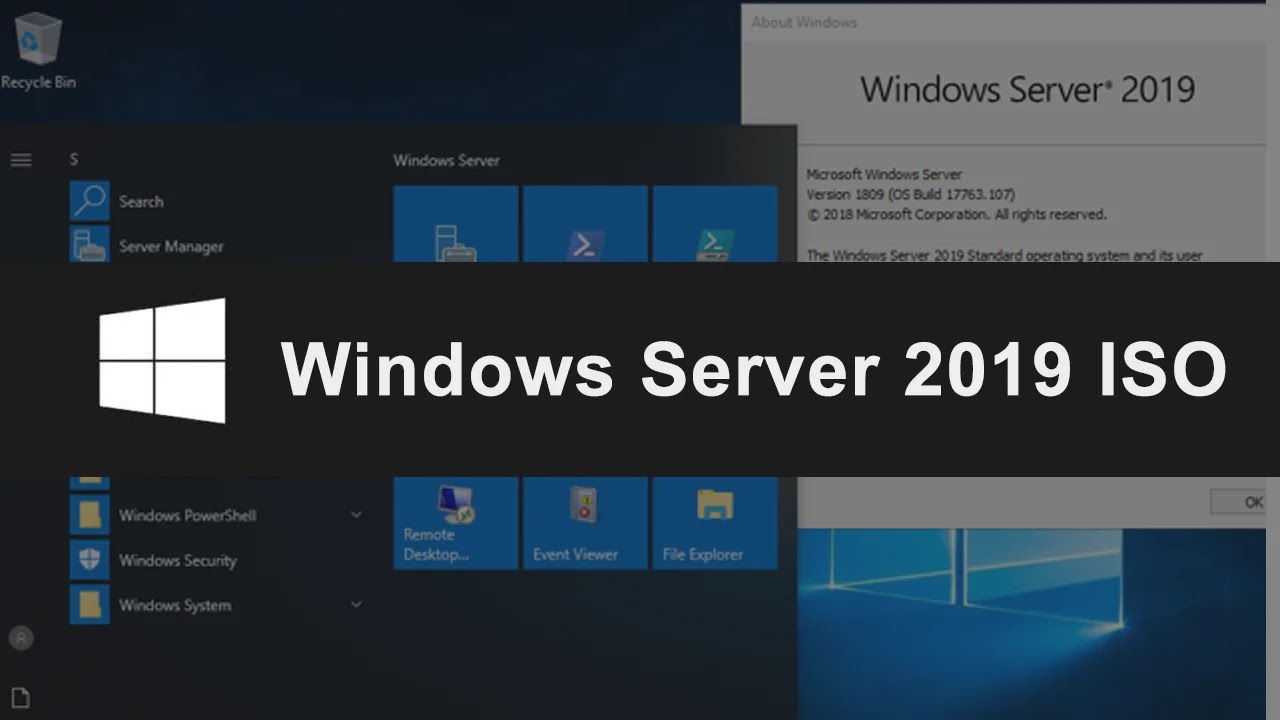Click the Documents icon in Start sidebar
Image resolution: width=1280 pixels, height=720 pixels.
click(21, 697)
